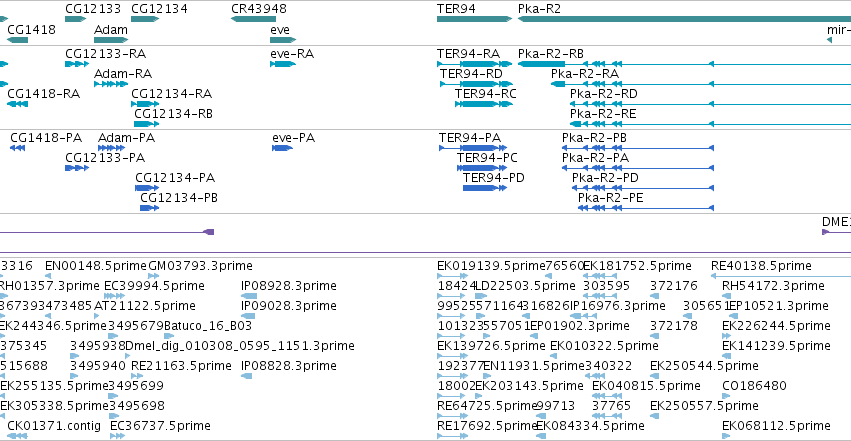
Task: Select the Pka-R2-PB protein label
Action: click(x=594, y=138)
